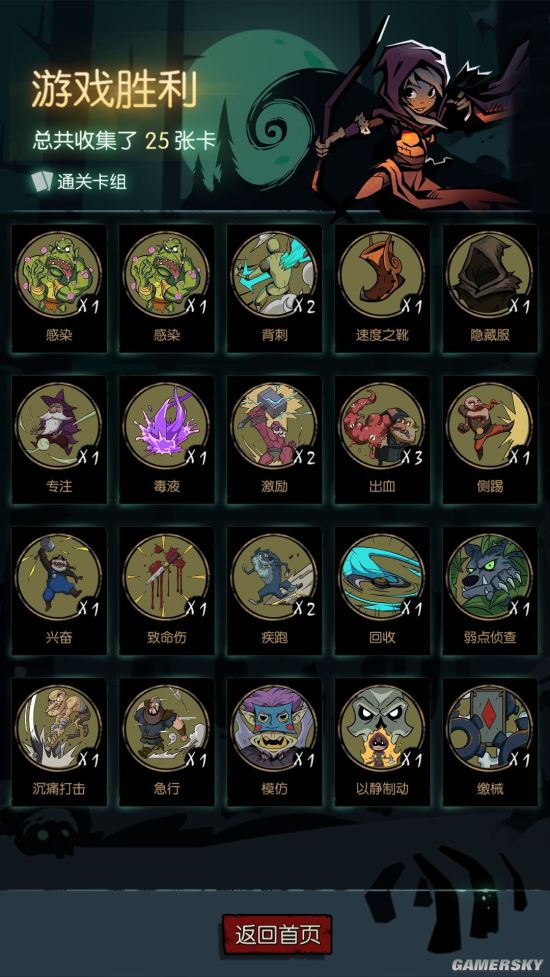Click the 返回首页 button

point(277,934)
